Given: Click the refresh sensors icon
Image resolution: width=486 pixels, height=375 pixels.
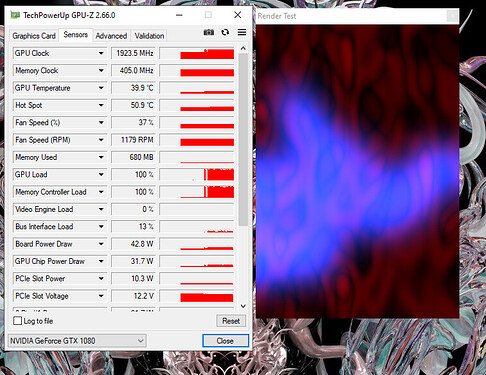Looking at the screenshot, I should coord(225,32).
